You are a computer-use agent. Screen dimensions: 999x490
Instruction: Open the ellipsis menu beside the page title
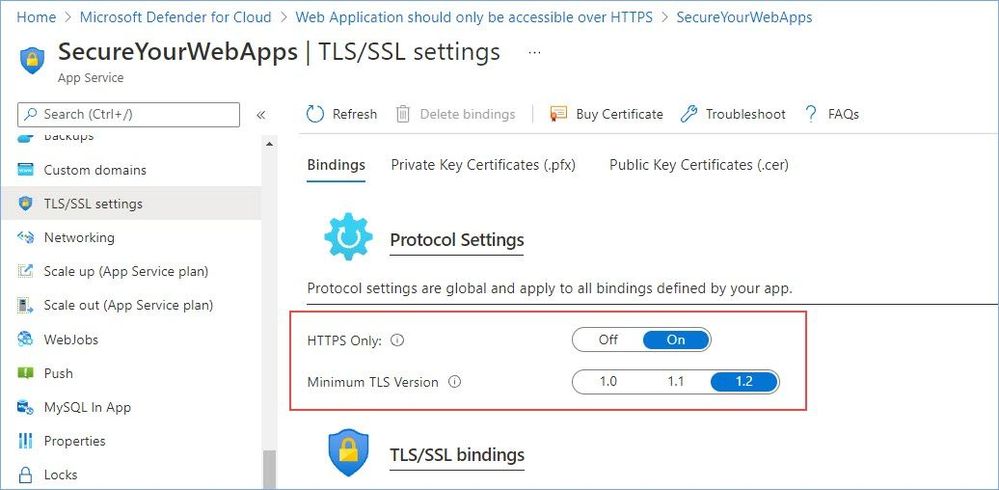click(535, 52)
